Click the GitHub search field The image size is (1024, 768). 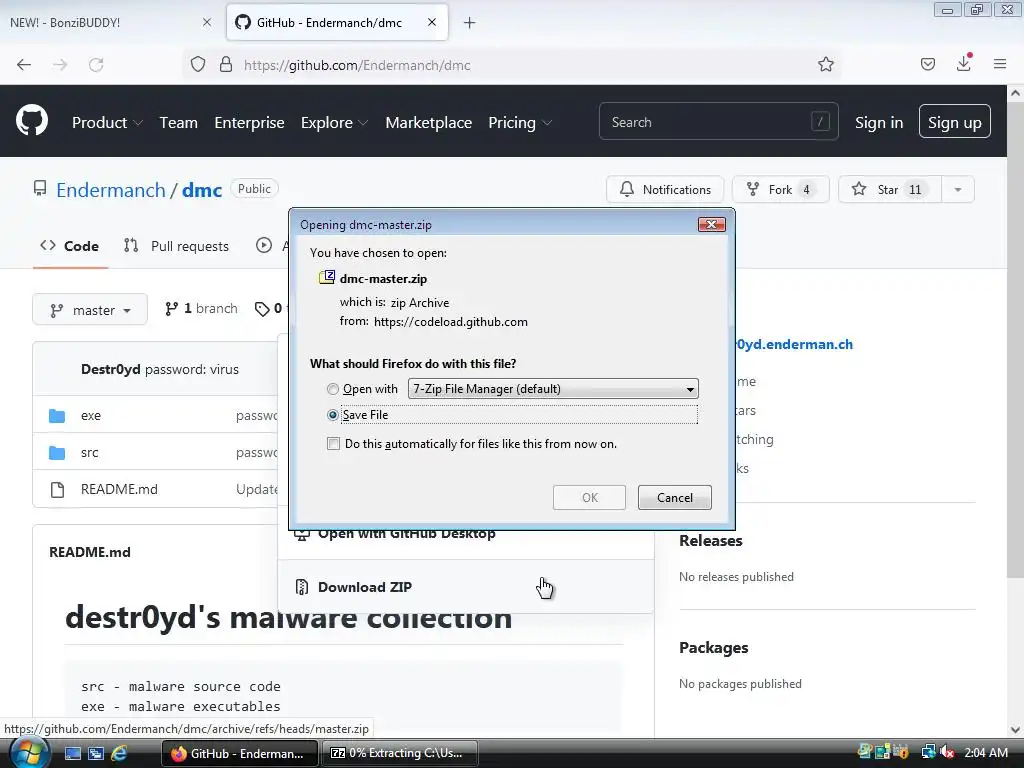718,121
